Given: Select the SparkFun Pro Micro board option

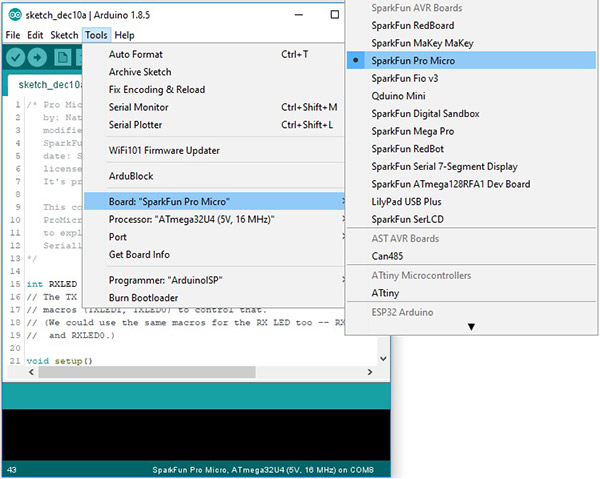Looking at the screenshot, I should [x=414, y=61].
